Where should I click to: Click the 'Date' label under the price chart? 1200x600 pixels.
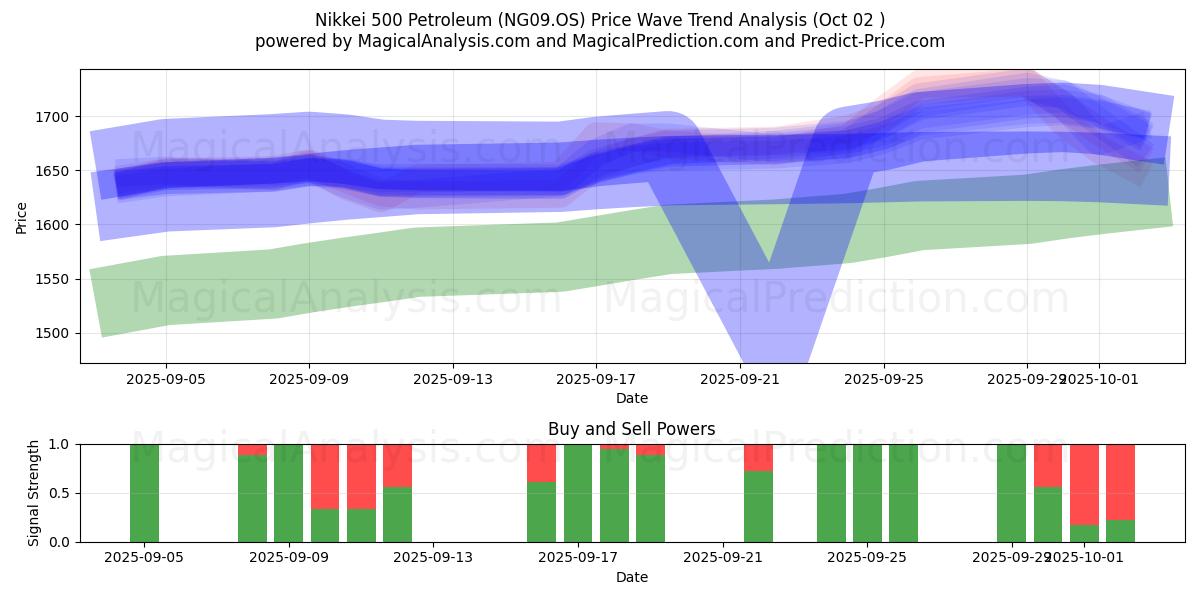click(631, 398)
